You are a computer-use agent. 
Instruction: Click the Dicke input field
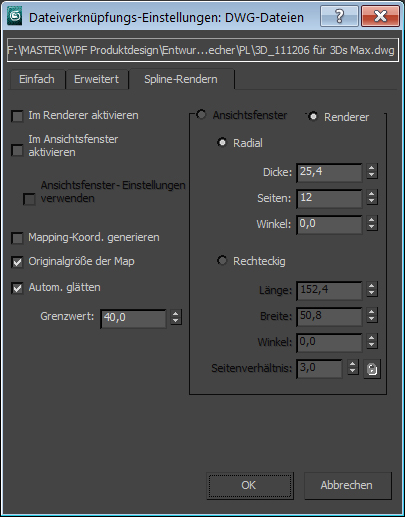(x=329, y=172)
